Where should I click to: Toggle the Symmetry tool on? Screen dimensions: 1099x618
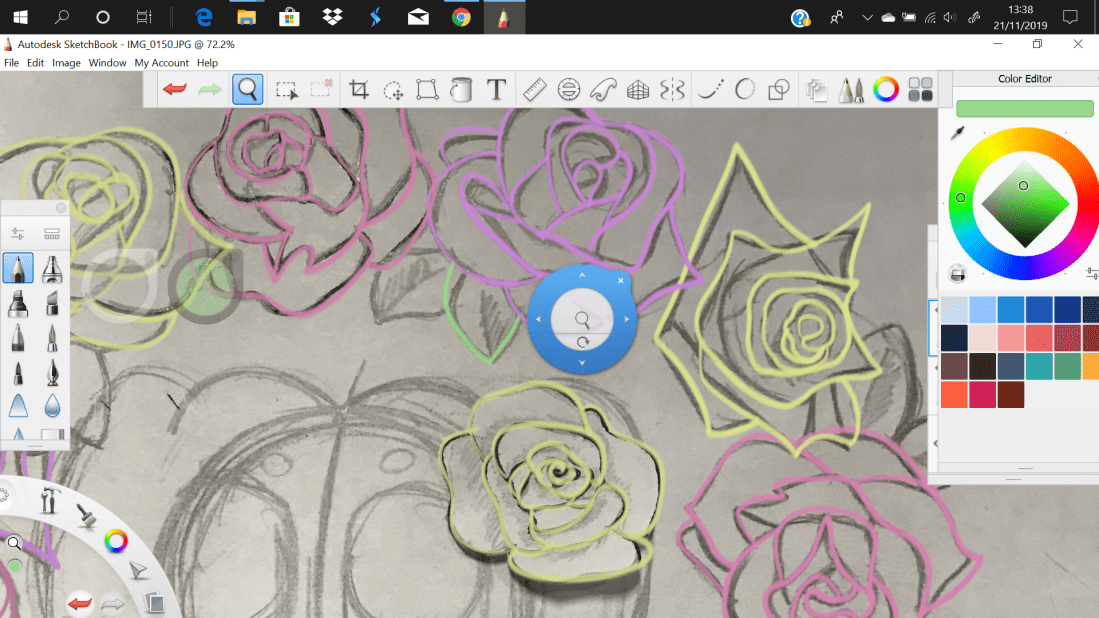[x=672, y=90]
